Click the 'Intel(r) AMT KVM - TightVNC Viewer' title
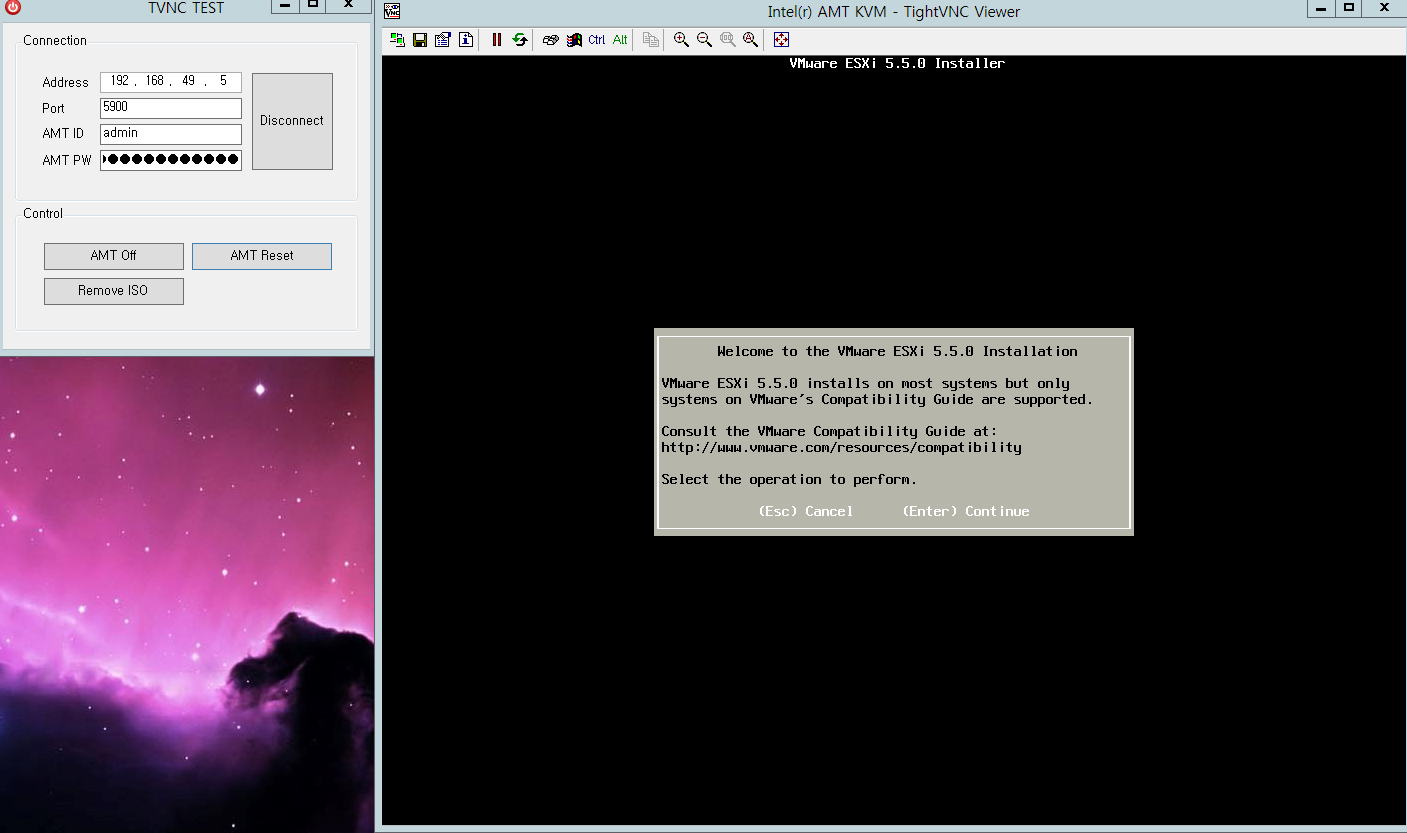 [894, 12]
